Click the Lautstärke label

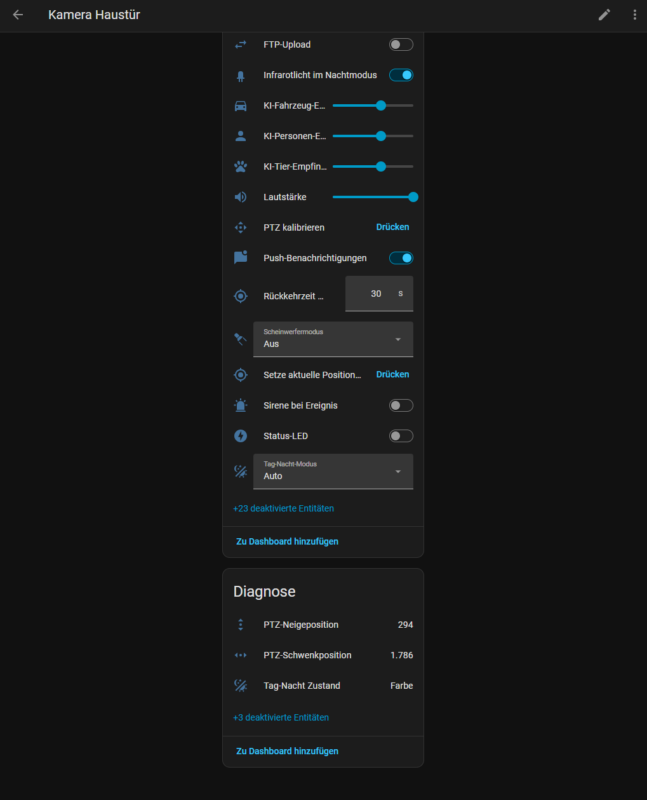285,197
